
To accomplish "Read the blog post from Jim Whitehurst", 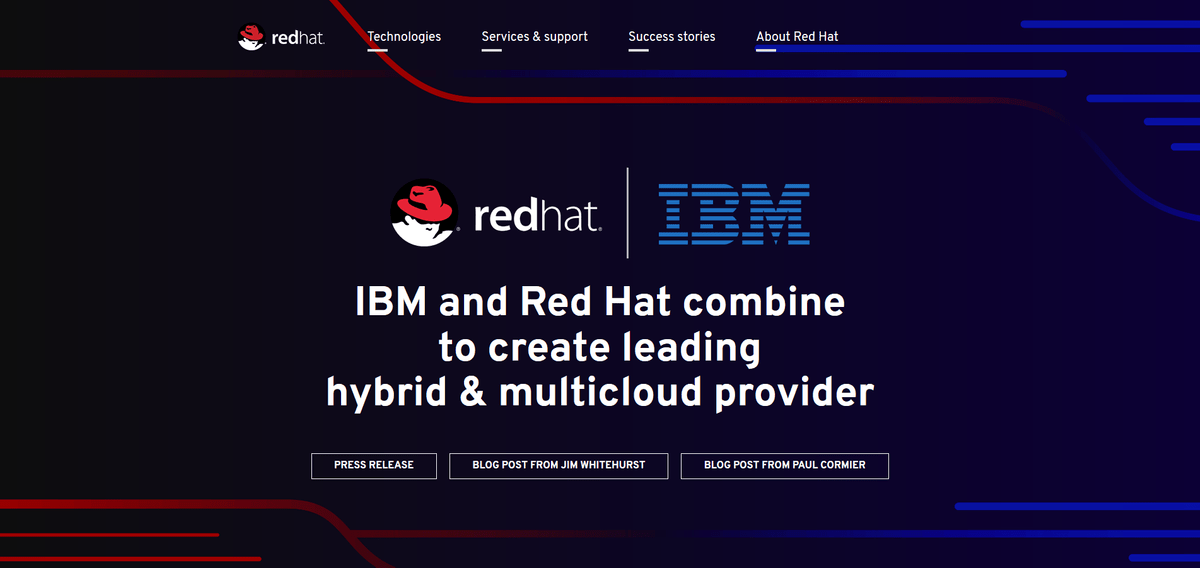I will [x=558, y=466].
